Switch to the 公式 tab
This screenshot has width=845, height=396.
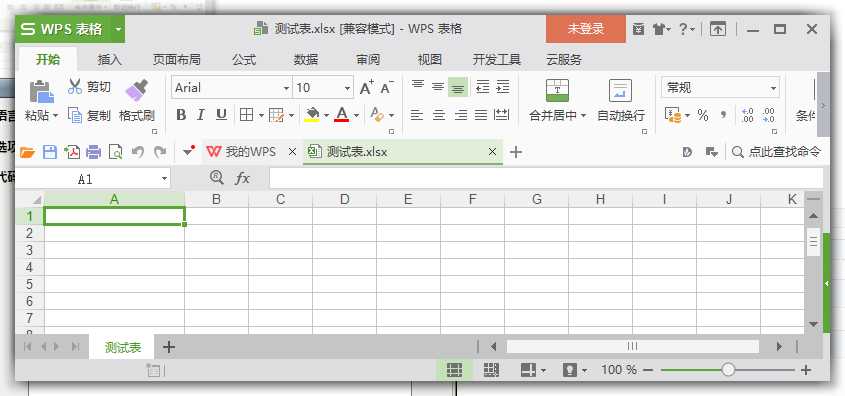[x=244, y=60]
